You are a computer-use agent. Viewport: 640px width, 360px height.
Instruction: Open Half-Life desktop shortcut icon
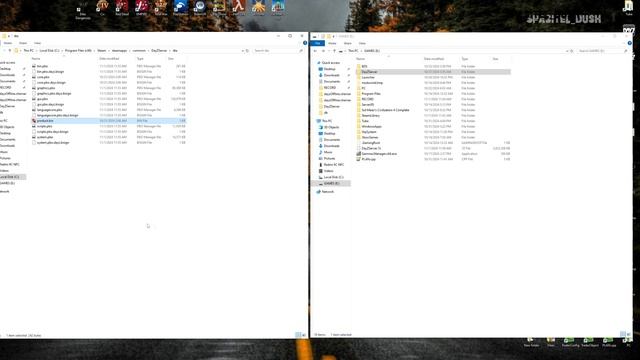239,7
